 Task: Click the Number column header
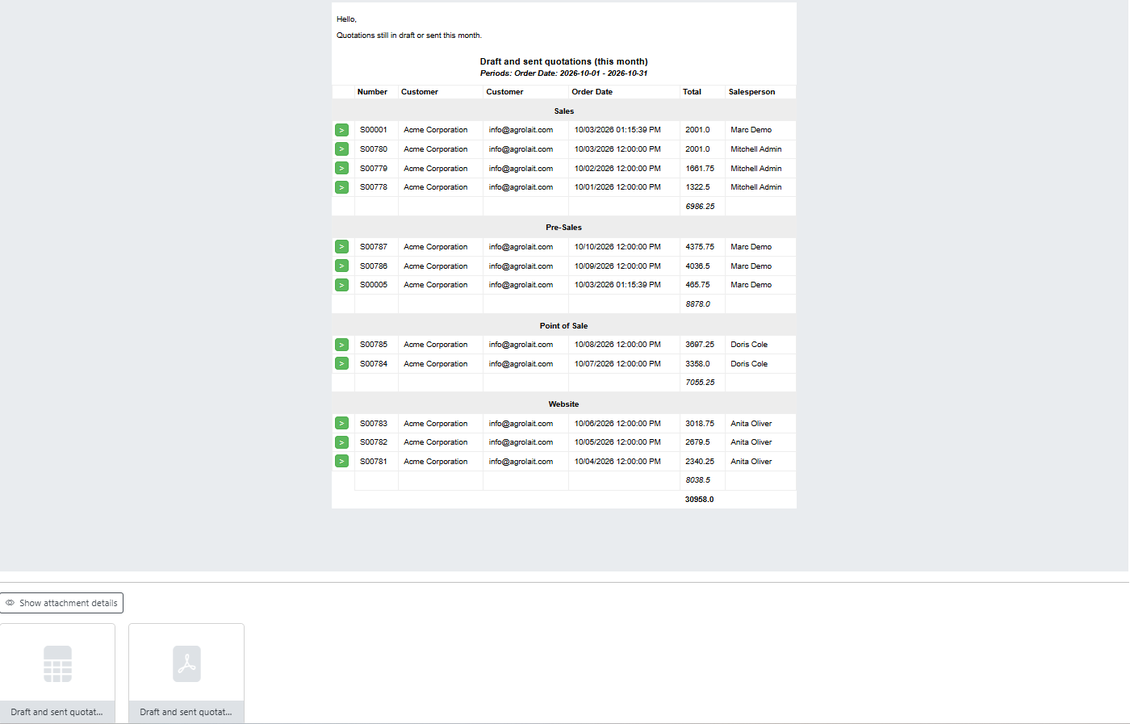(372, 92)
